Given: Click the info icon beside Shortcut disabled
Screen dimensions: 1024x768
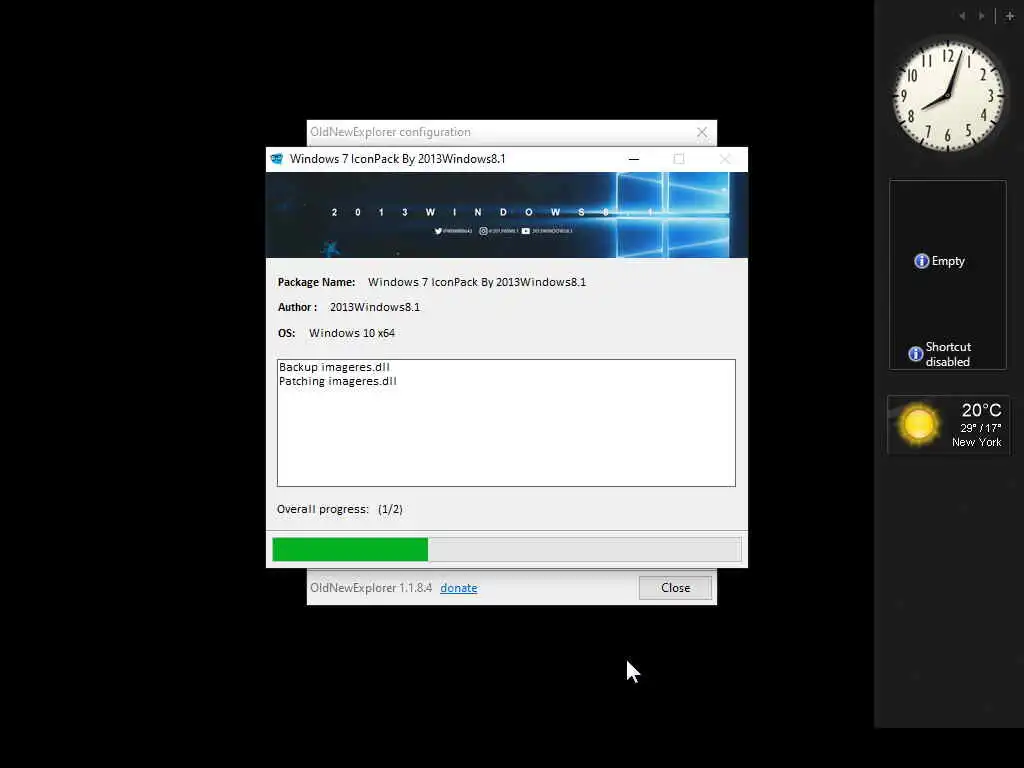Looking at the screenshot, I should [916, 354].
